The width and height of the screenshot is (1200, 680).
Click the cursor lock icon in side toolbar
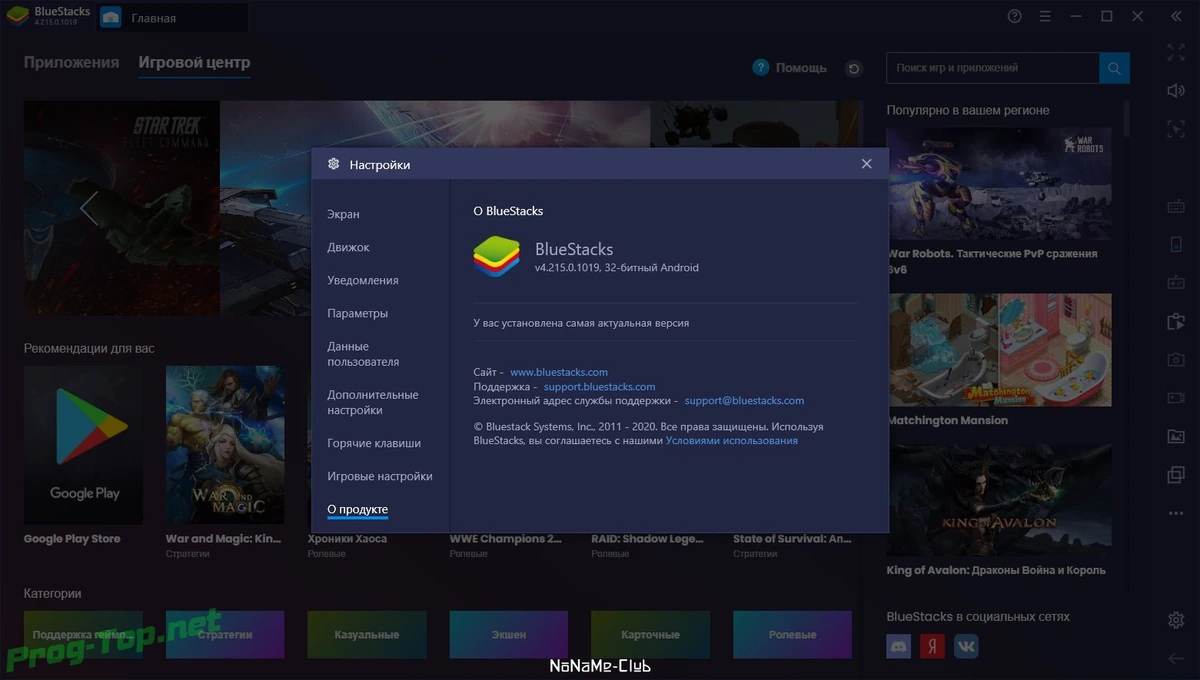click(x=1176, y=128)
